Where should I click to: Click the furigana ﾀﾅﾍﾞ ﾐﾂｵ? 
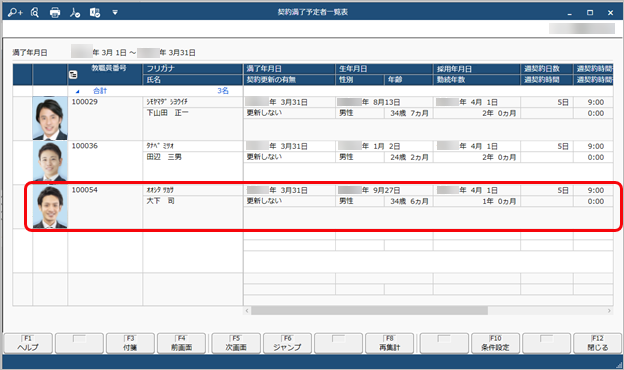[x=160, y=146]
